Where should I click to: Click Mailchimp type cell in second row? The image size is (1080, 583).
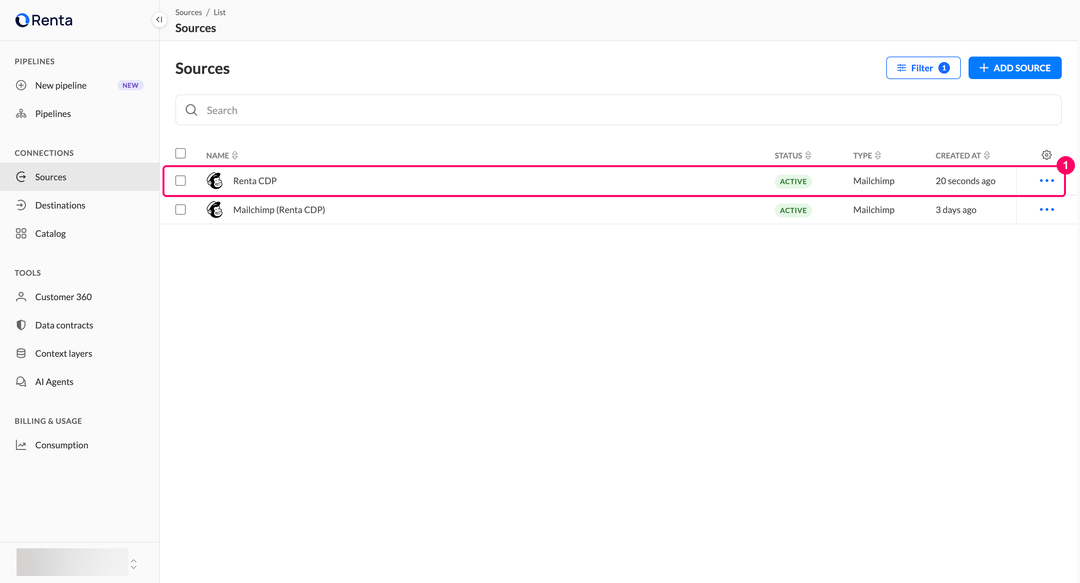(x=873, y=209)
